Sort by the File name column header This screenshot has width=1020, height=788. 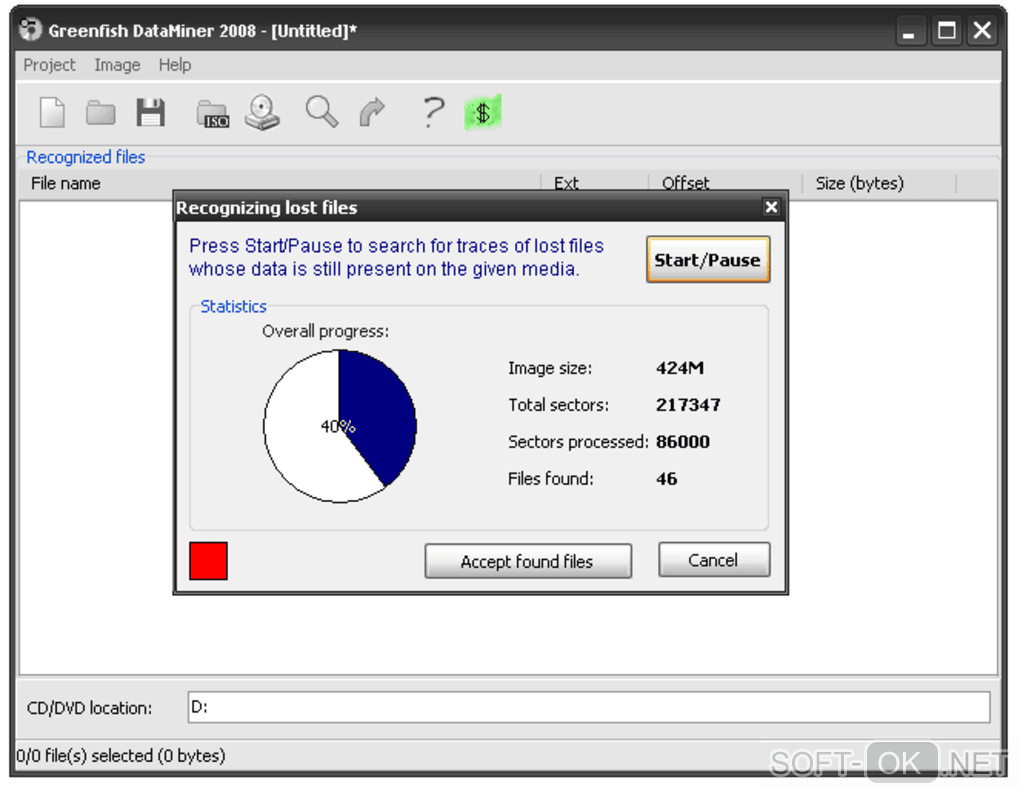tap(280, 183)
